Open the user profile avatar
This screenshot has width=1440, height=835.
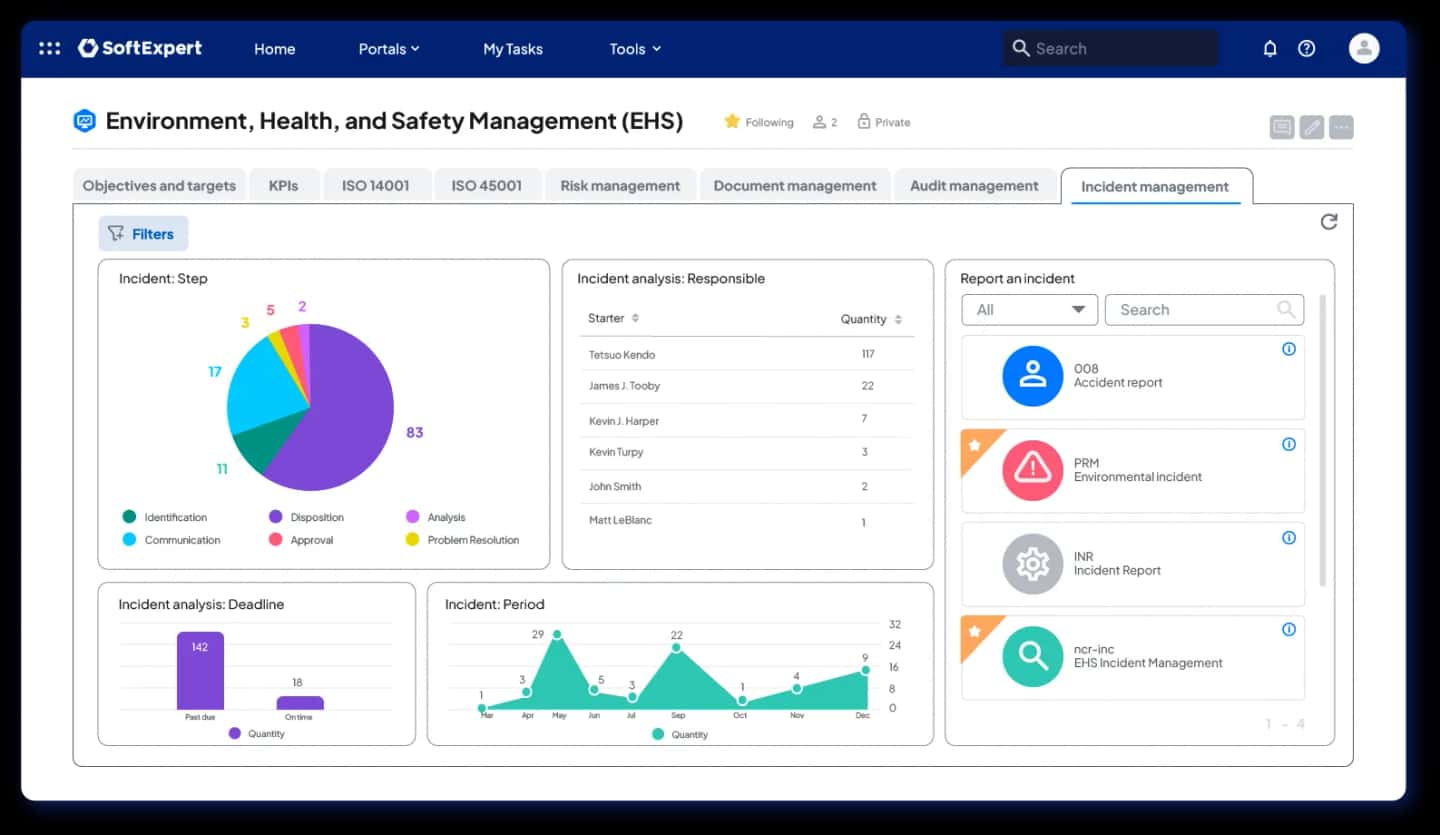tap(1364, 48)
